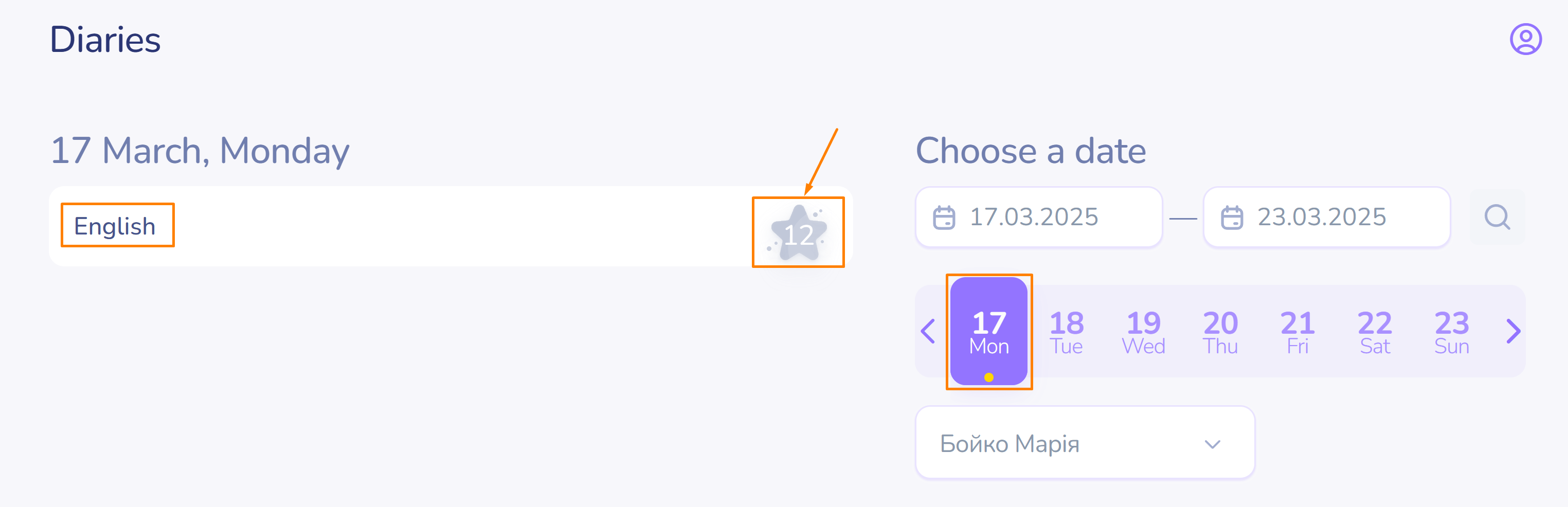
Task: Click the calendar icon beside 23.03.2025
Action: 1232,218
